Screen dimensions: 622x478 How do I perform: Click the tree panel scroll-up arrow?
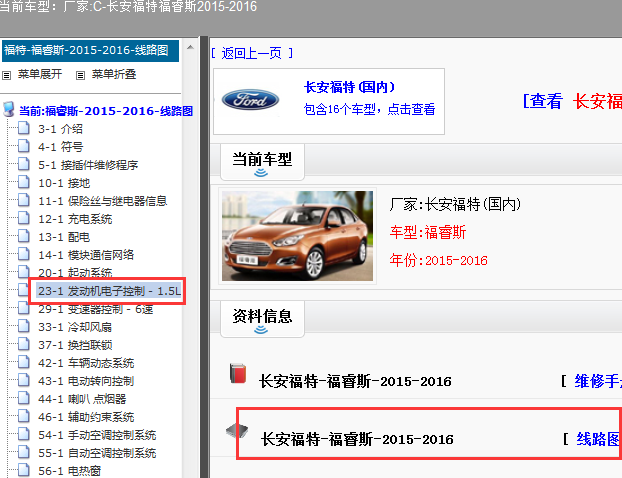pos(190,47)
